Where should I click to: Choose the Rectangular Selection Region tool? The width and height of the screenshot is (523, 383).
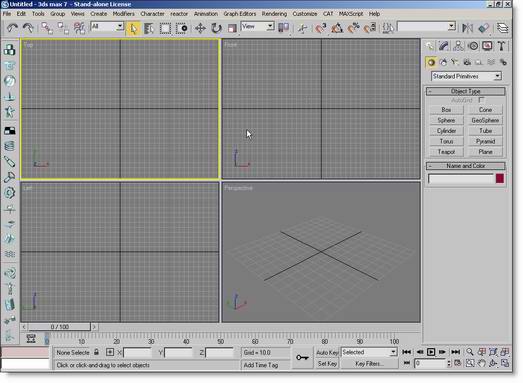[165, 28]
